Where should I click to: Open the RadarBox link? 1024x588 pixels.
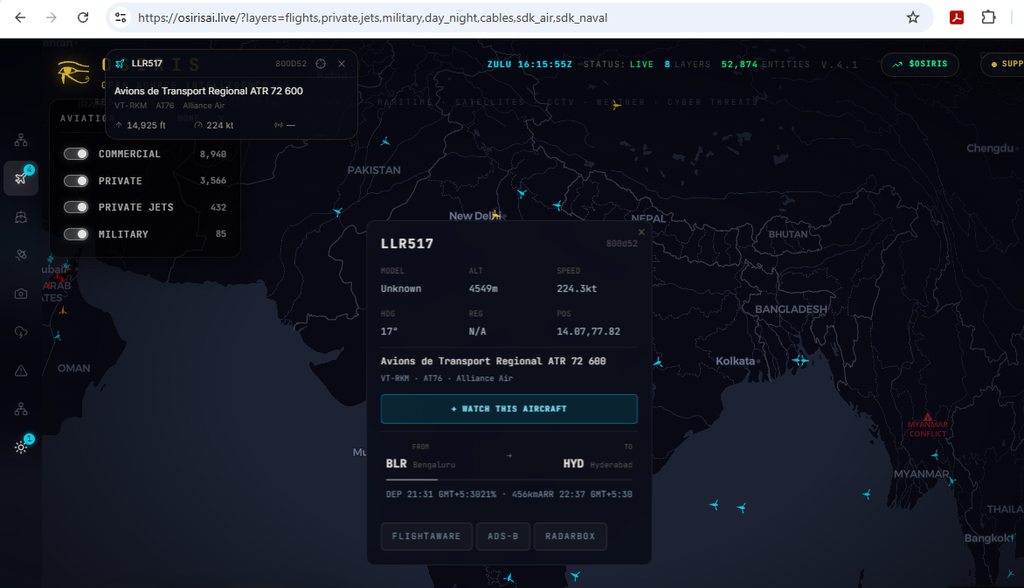pos(570,536)
